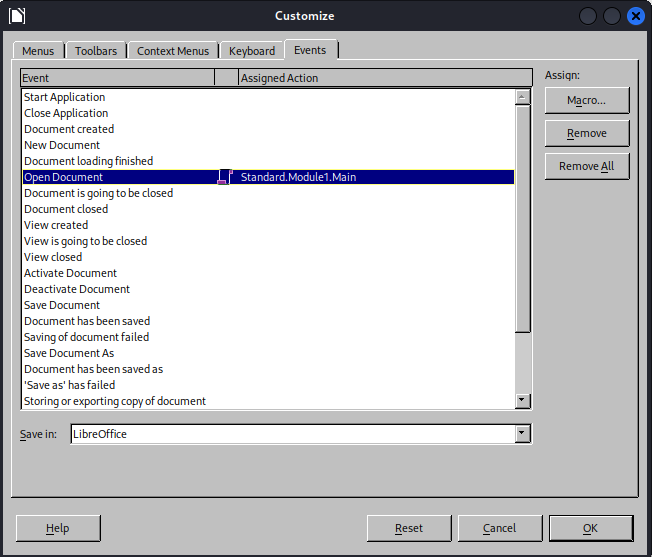Open Help for the Customize dialog
This screenshot has height=557, width=652.
pyautogui.click(x=58, y=528)
